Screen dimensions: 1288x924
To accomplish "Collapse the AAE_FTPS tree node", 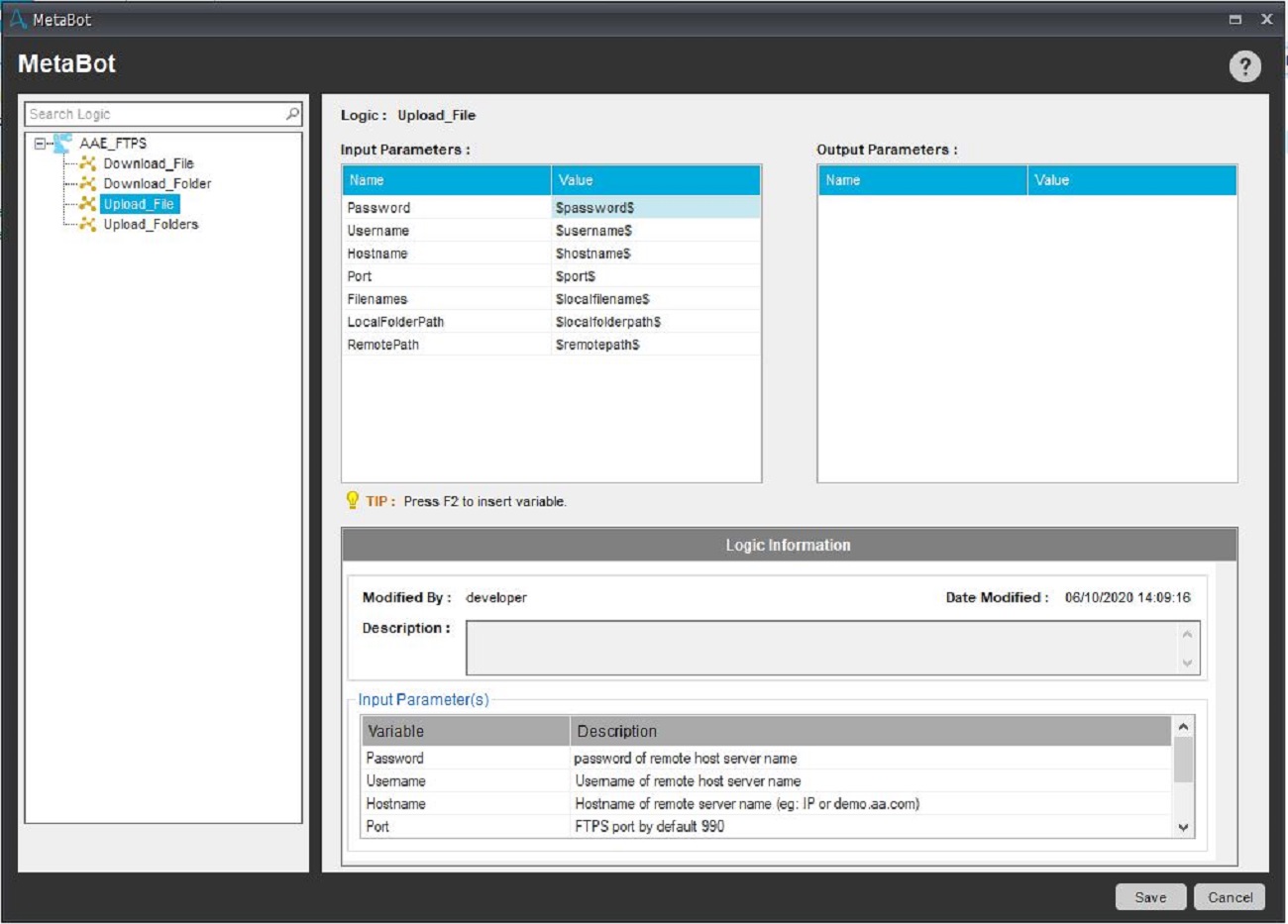I will (40, 144).
